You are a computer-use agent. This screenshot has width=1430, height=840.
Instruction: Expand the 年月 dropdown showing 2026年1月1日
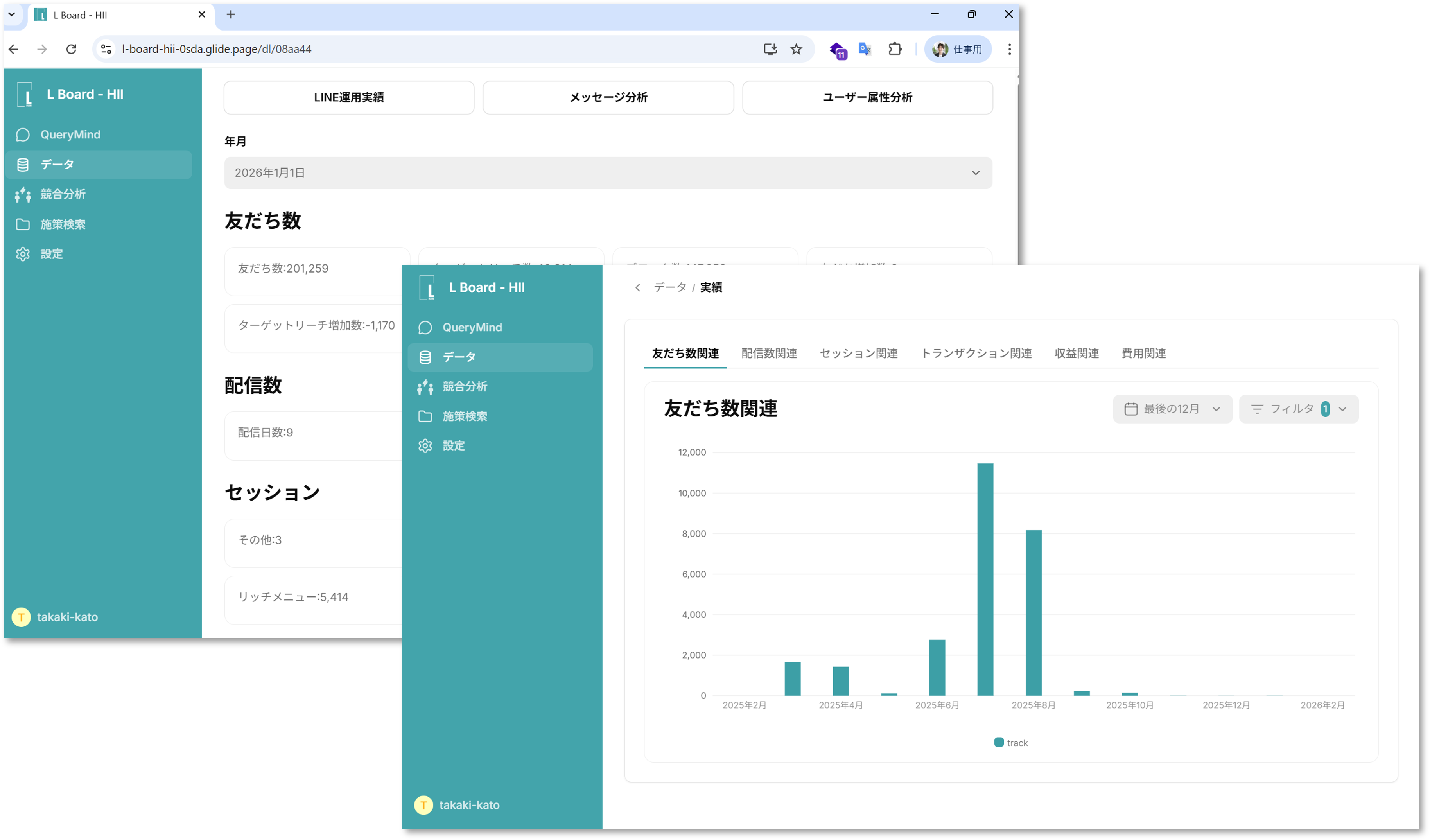coord(608,173)
